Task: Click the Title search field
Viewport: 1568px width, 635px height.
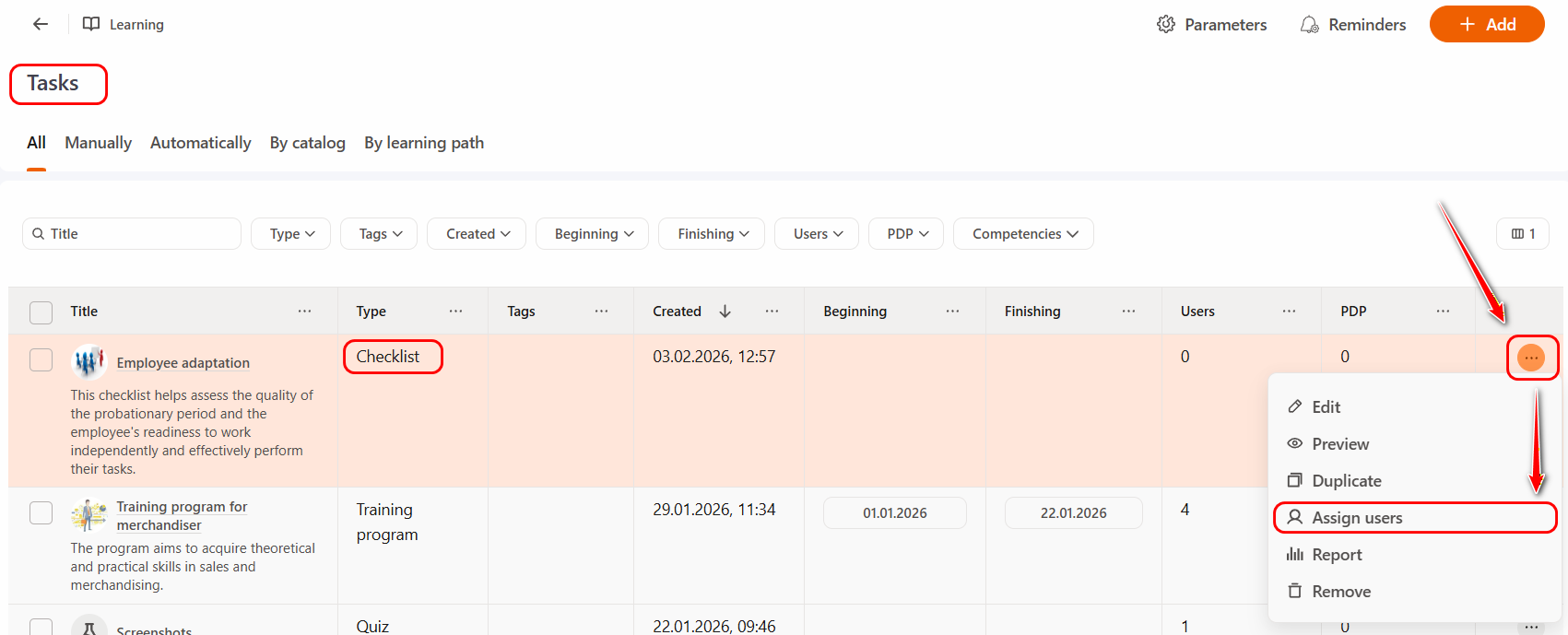Action: 138,234
